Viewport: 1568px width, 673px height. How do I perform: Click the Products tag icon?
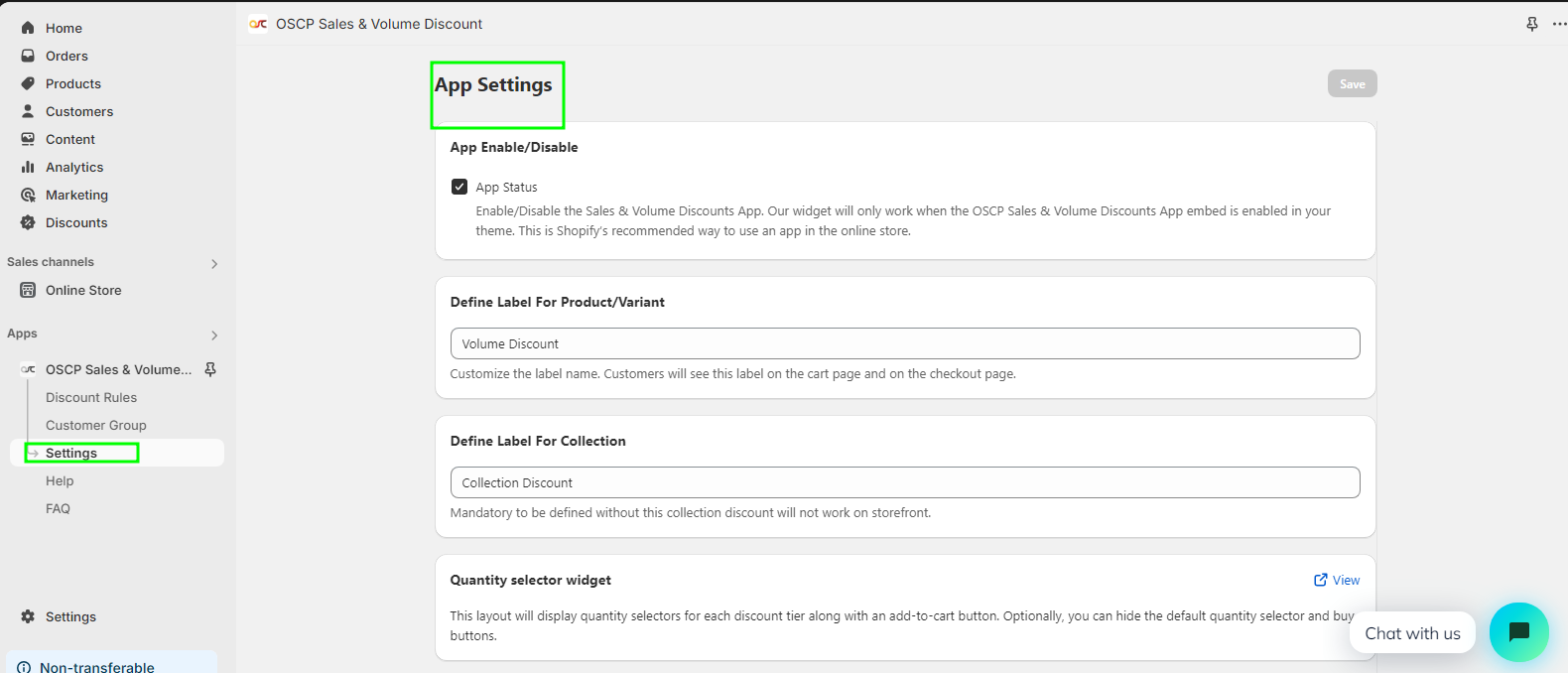click(28, 83)
